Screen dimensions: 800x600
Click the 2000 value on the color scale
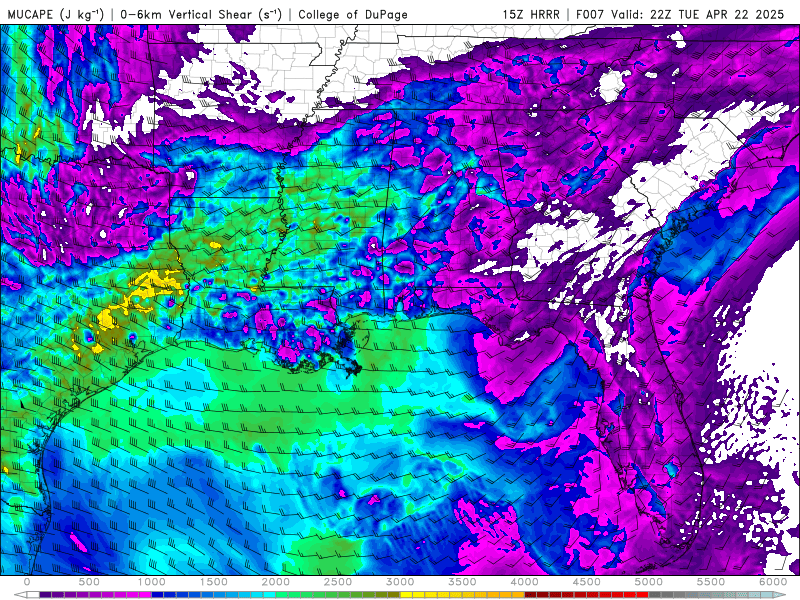tap(276, 582)
